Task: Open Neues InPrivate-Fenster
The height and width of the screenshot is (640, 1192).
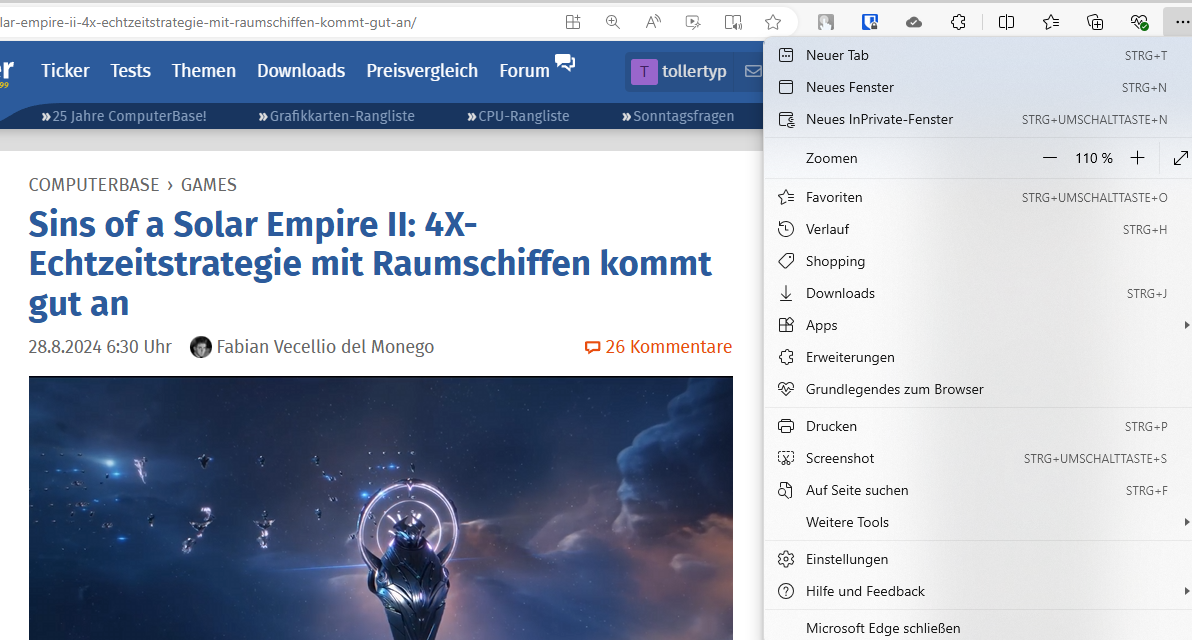Action: coord(978,119)
